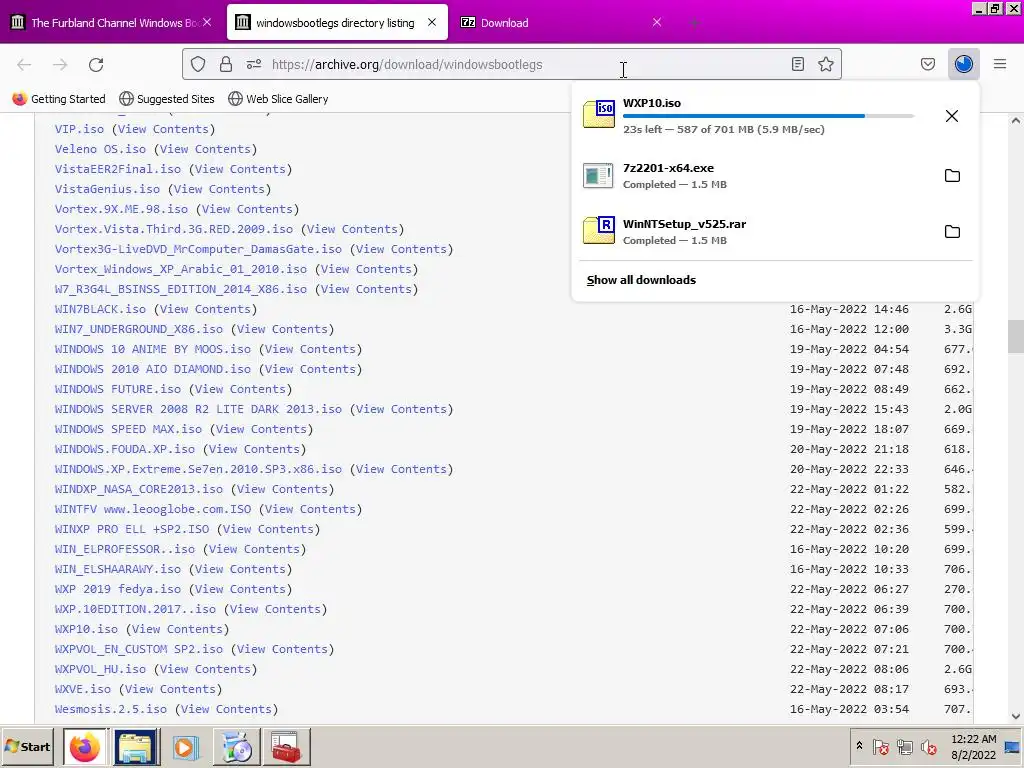Viewport: 1024px width, 768px height.
Task: Open WINDOWS SPEED MAX.iso link
Action: [x=128, y=429]
